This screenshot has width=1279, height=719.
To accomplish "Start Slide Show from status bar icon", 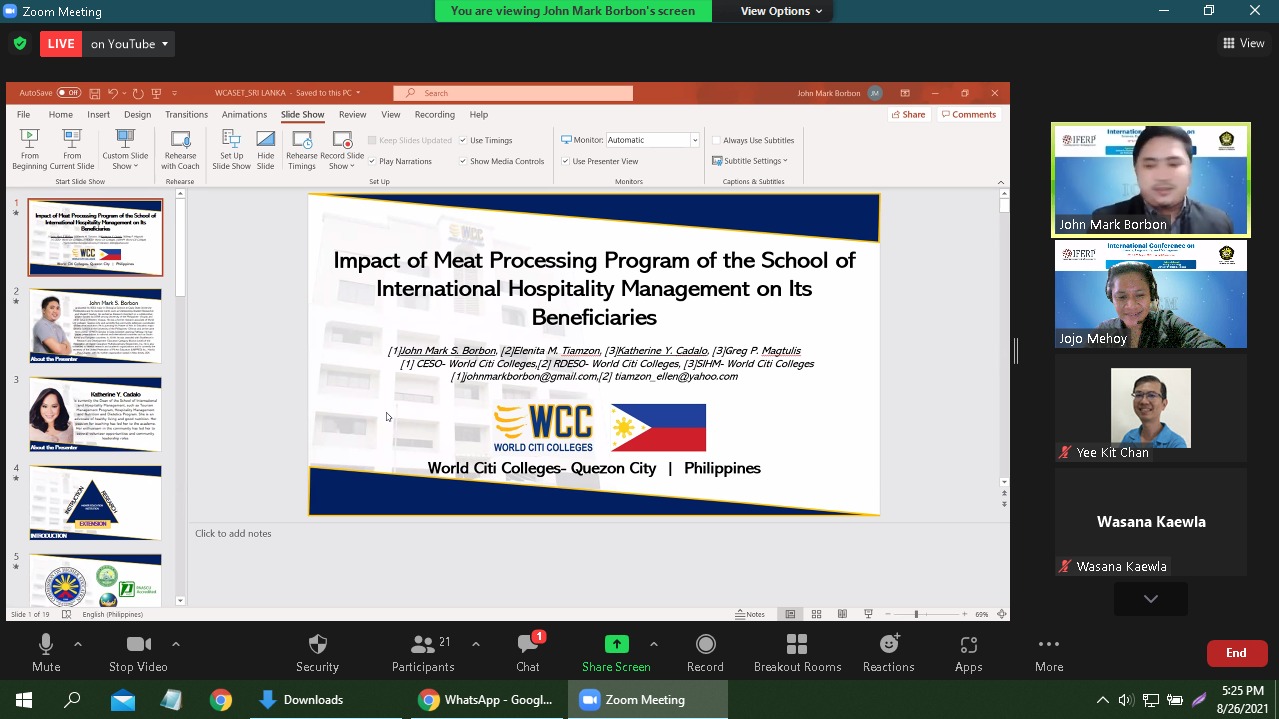I will [x=868, y=614].
